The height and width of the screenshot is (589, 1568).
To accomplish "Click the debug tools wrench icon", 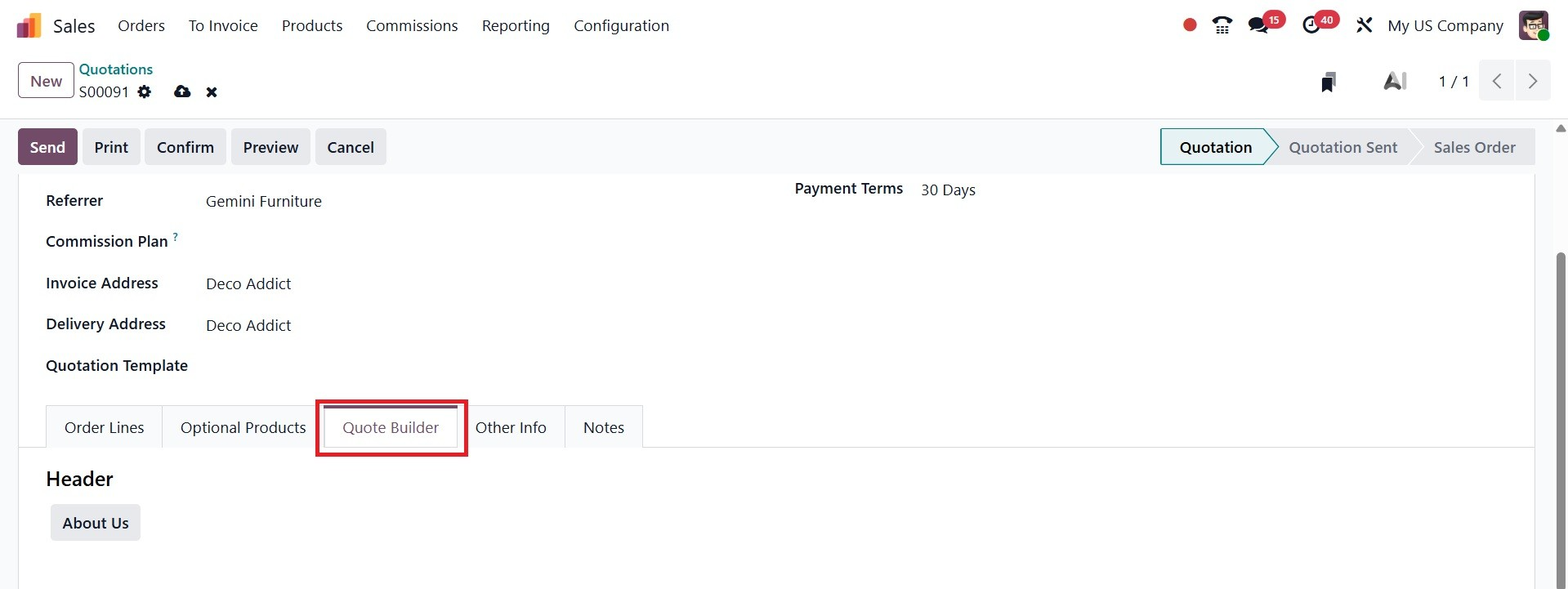I will tap(1364, 25).
